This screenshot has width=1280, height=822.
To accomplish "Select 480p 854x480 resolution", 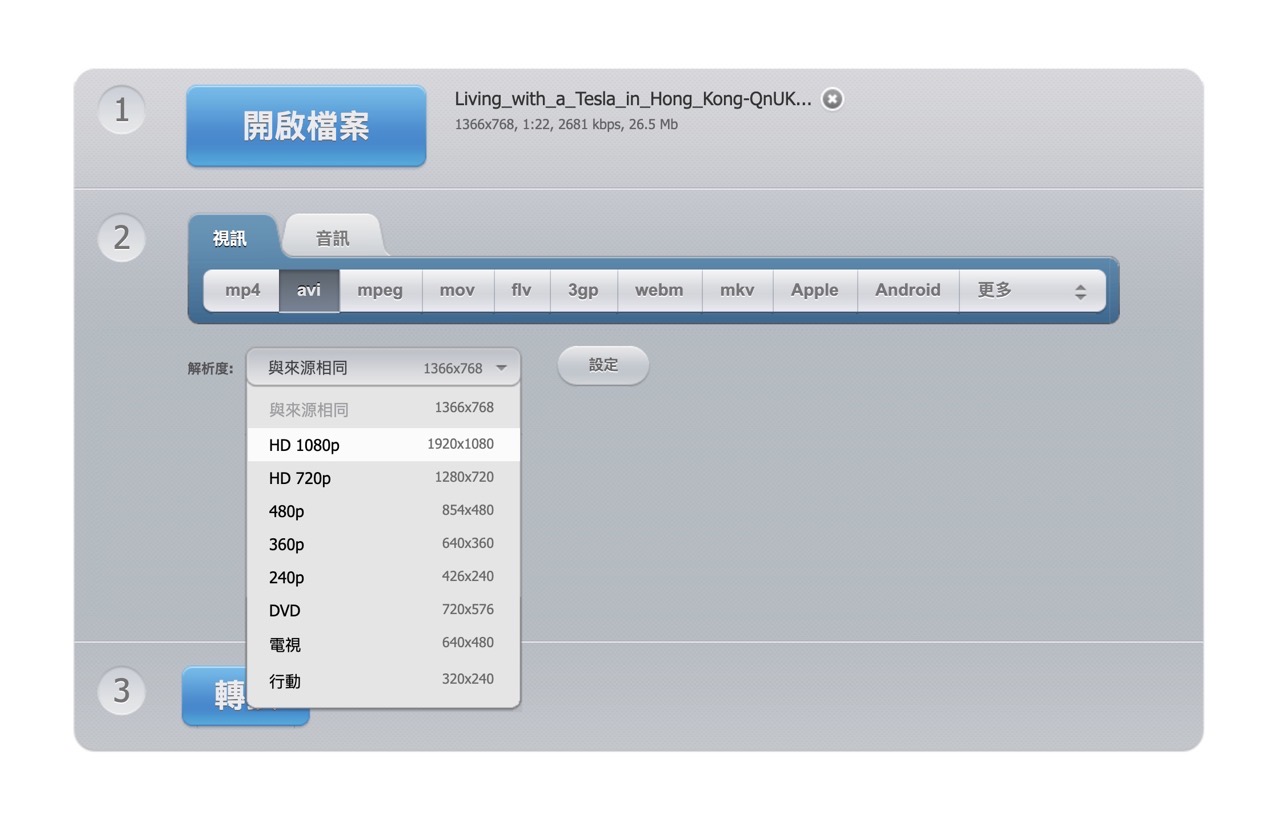I will (384, 511).
